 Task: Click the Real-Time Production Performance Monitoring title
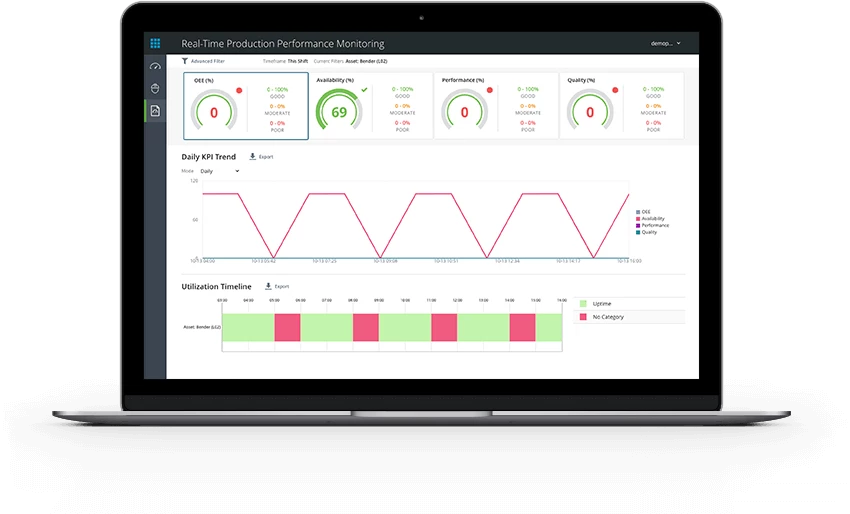point(283,43)
